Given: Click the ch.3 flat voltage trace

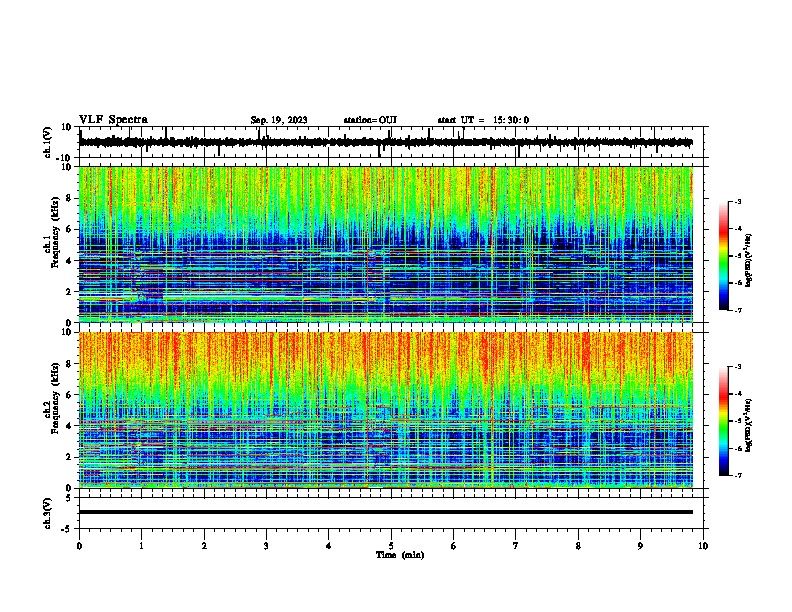Looking at the screenshot, I should pos(386,512).
